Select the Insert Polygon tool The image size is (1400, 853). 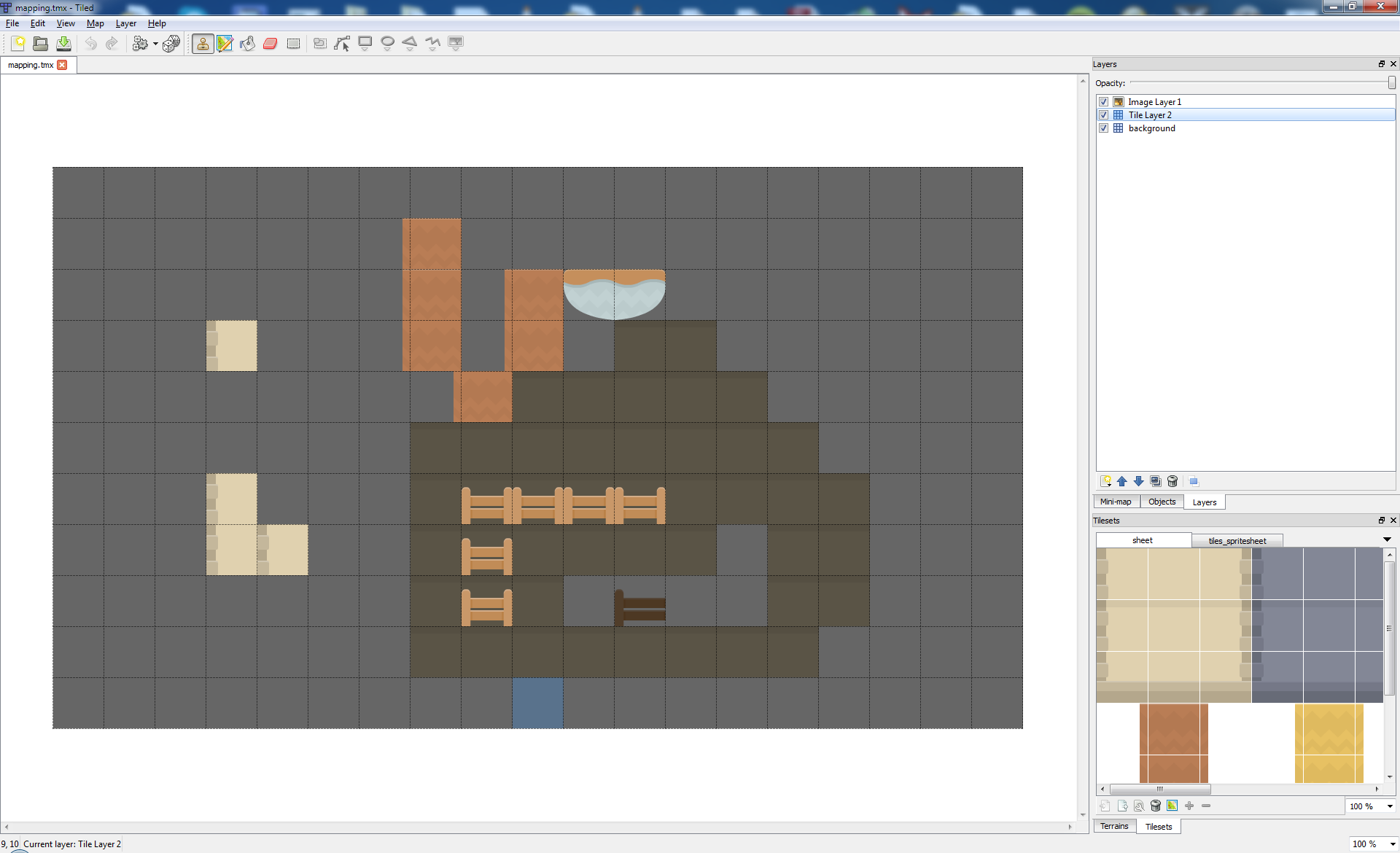coord(410,44)
